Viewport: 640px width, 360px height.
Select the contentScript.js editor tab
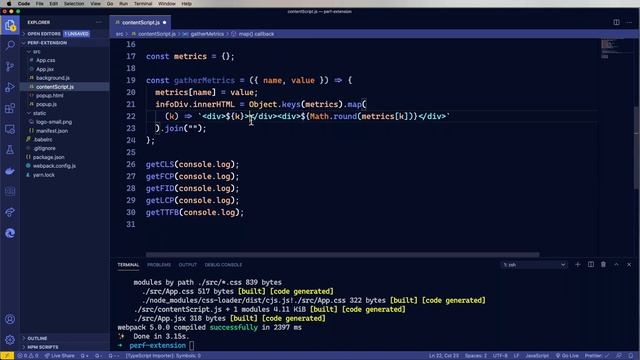(140, 22)
